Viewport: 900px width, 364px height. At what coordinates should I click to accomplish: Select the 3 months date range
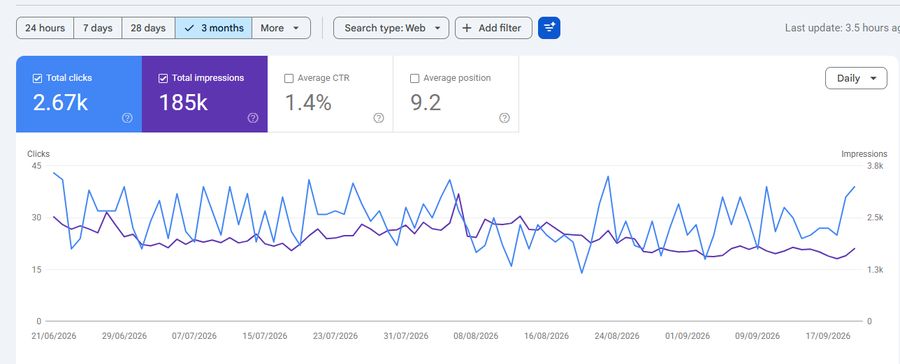point(214,28)
